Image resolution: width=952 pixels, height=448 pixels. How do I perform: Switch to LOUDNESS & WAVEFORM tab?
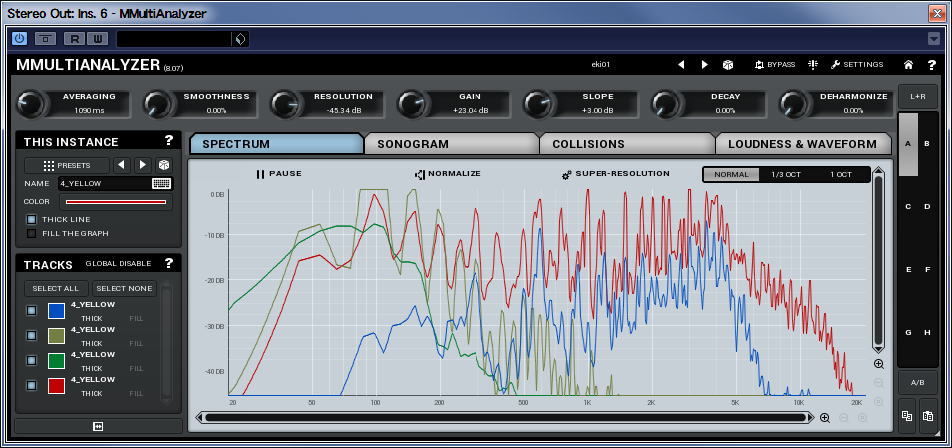803,144
